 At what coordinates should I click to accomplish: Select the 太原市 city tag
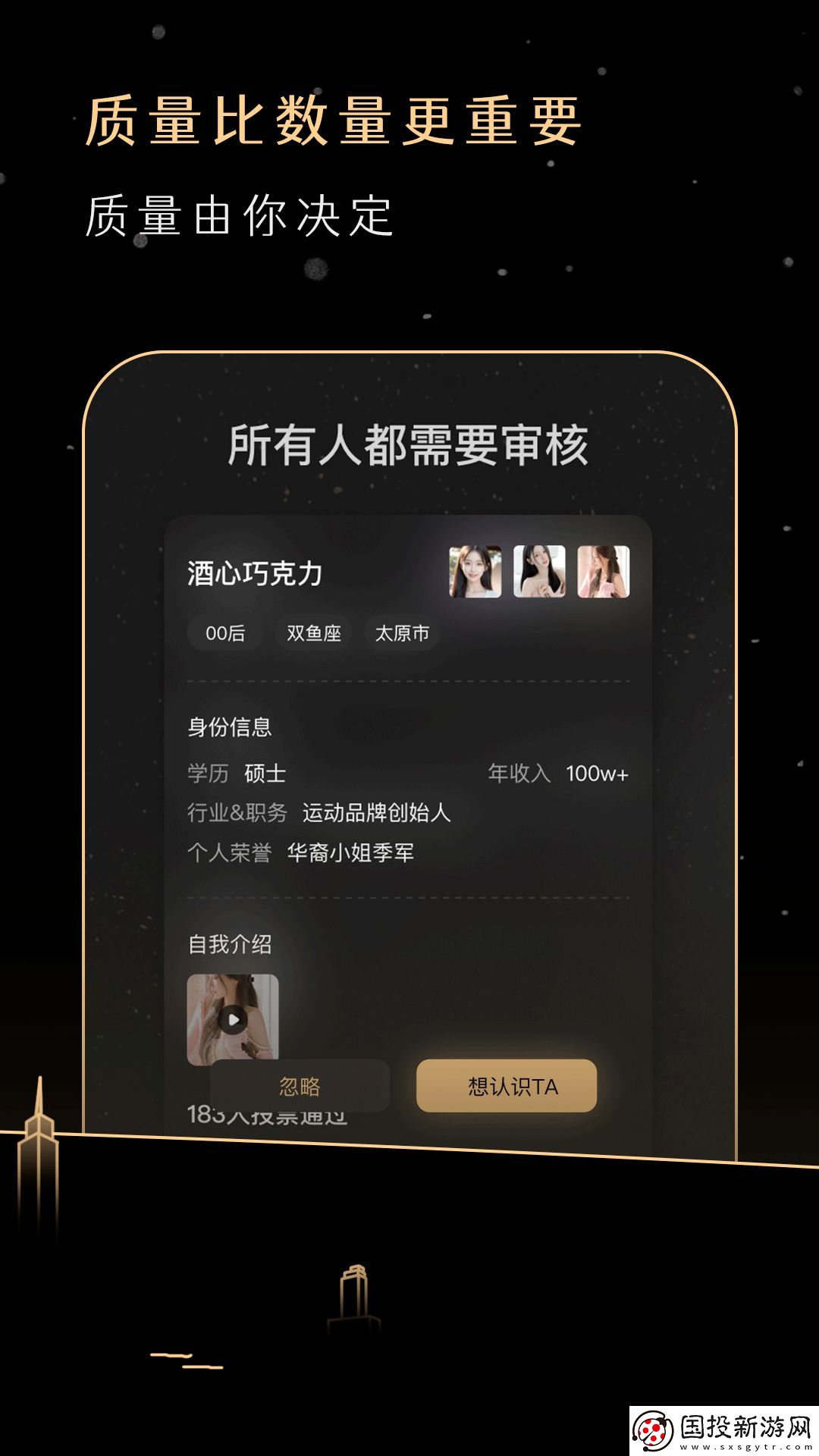tap(403, 633)
